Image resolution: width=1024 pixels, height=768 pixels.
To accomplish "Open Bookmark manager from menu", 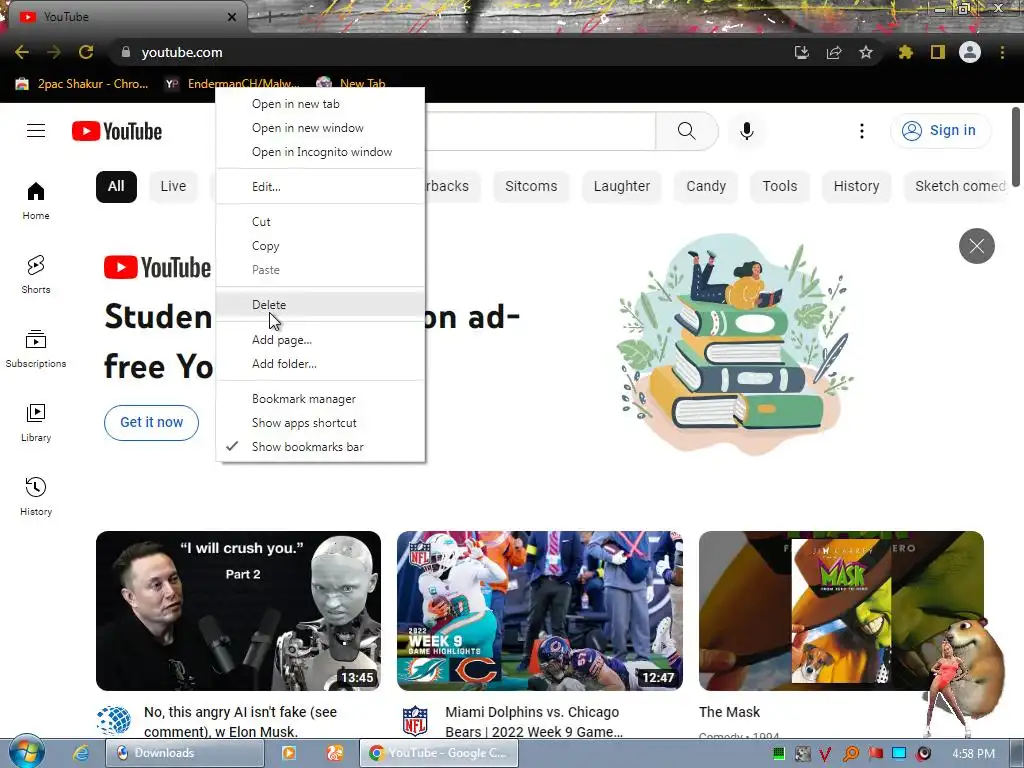I will coord(320,399).
